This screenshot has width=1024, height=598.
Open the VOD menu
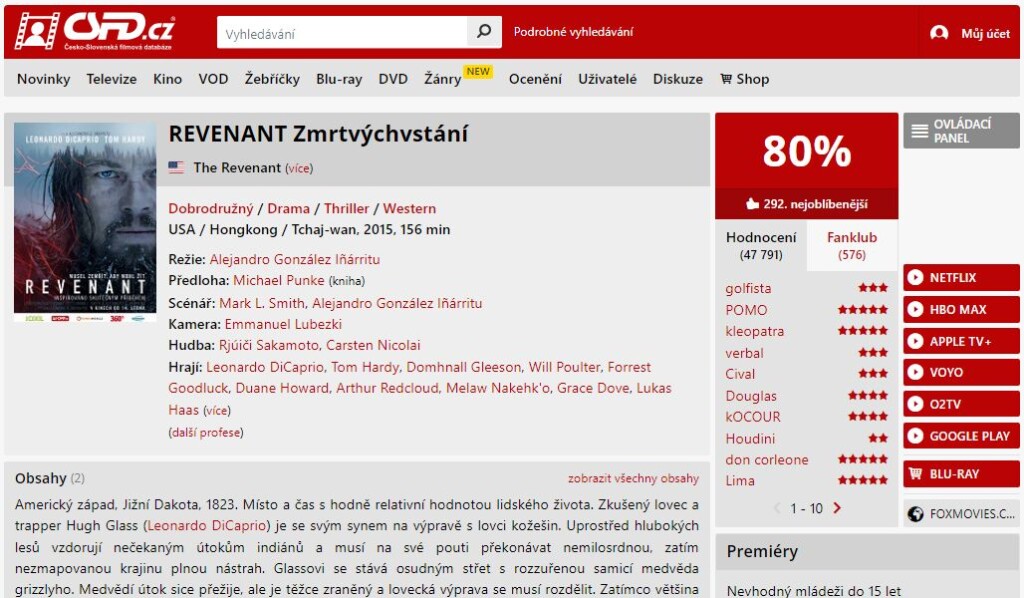(x=214, y=79)
